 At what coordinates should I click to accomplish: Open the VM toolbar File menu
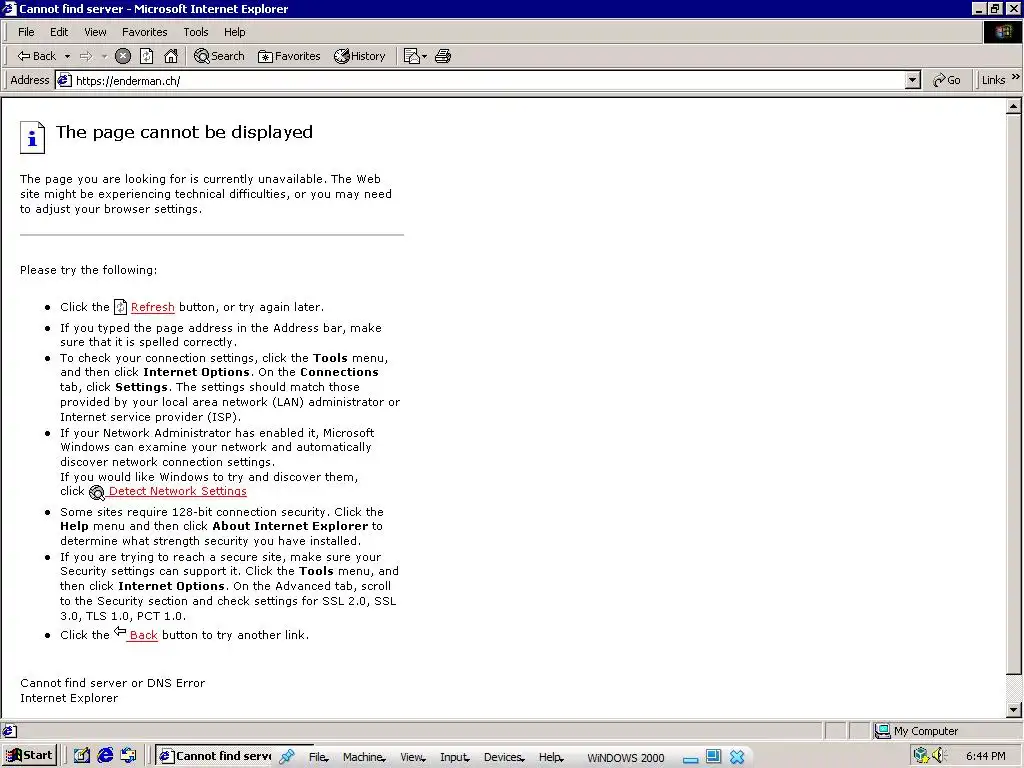point(318,757)
